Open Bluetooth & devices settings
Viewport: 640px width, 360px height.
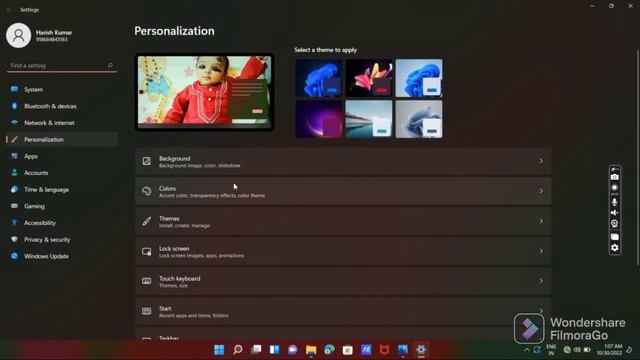coord(62,106)
